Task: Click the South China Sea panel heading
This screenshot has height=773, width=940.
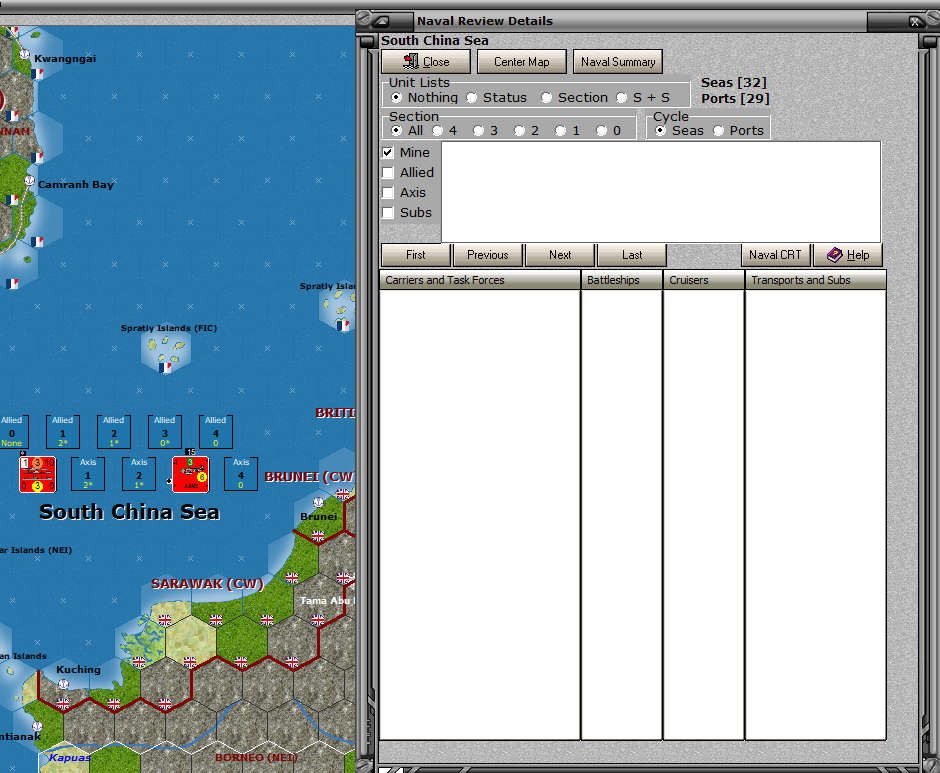Action: pyautogui.click(x=435, y=41)
